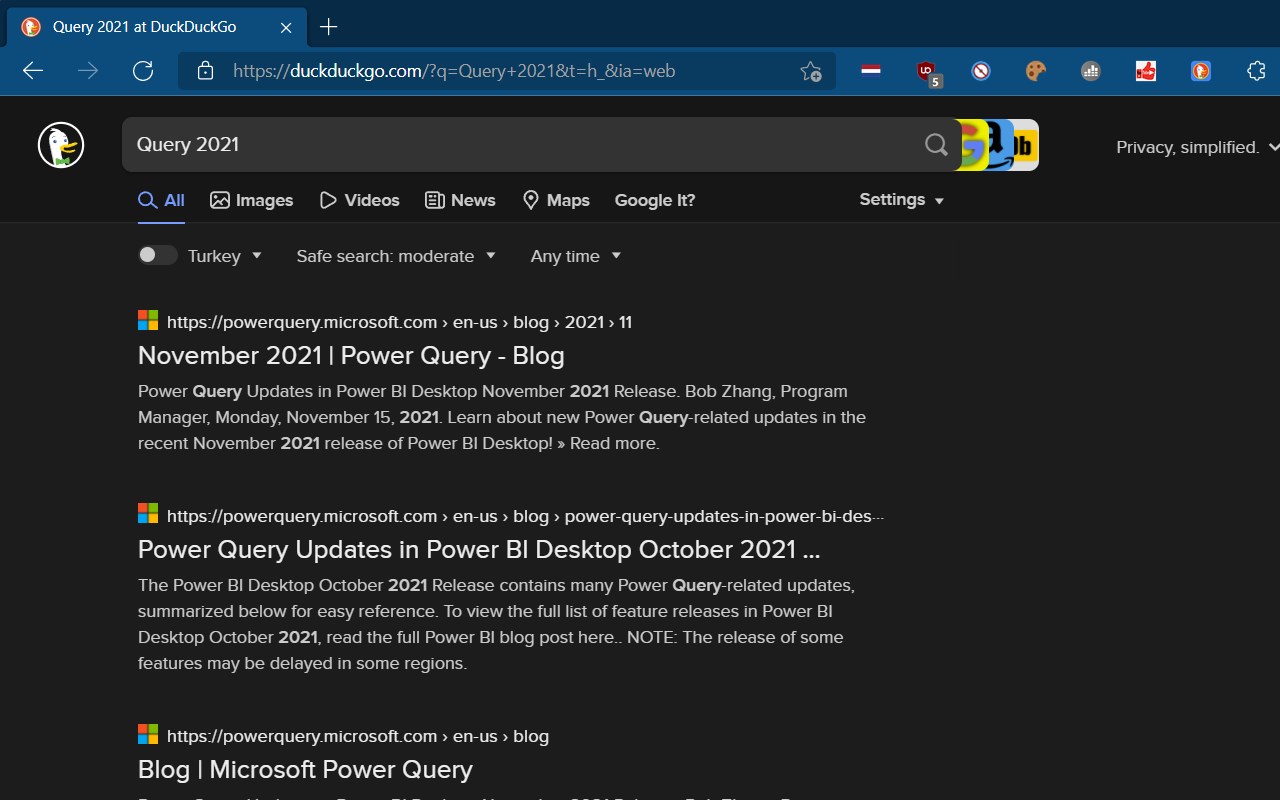
Task: Click the DuckDuckGo extension icon in toolbar
Action: click(1201, 71)
